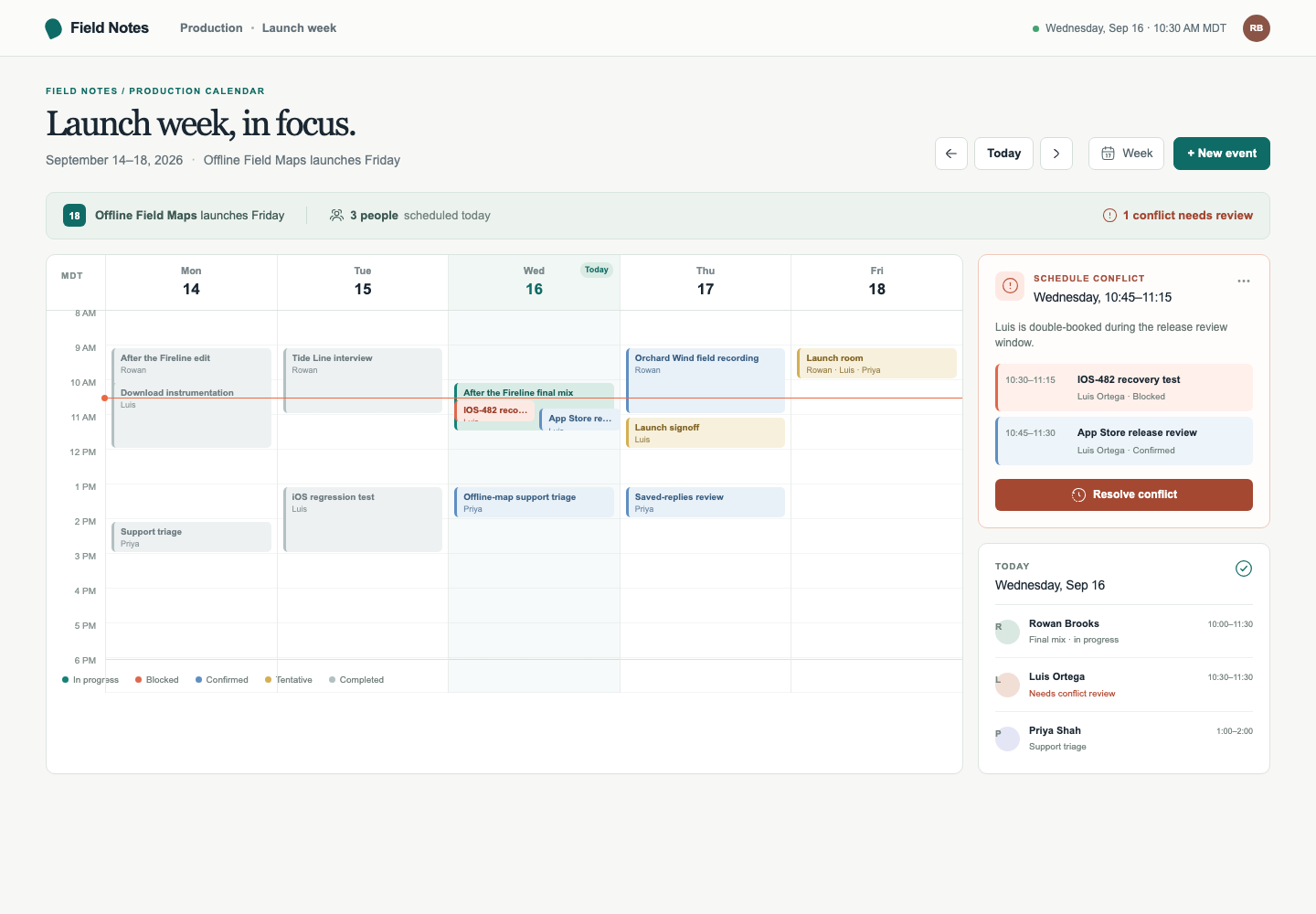Click the date badge 18 in banner

(74, 216)
